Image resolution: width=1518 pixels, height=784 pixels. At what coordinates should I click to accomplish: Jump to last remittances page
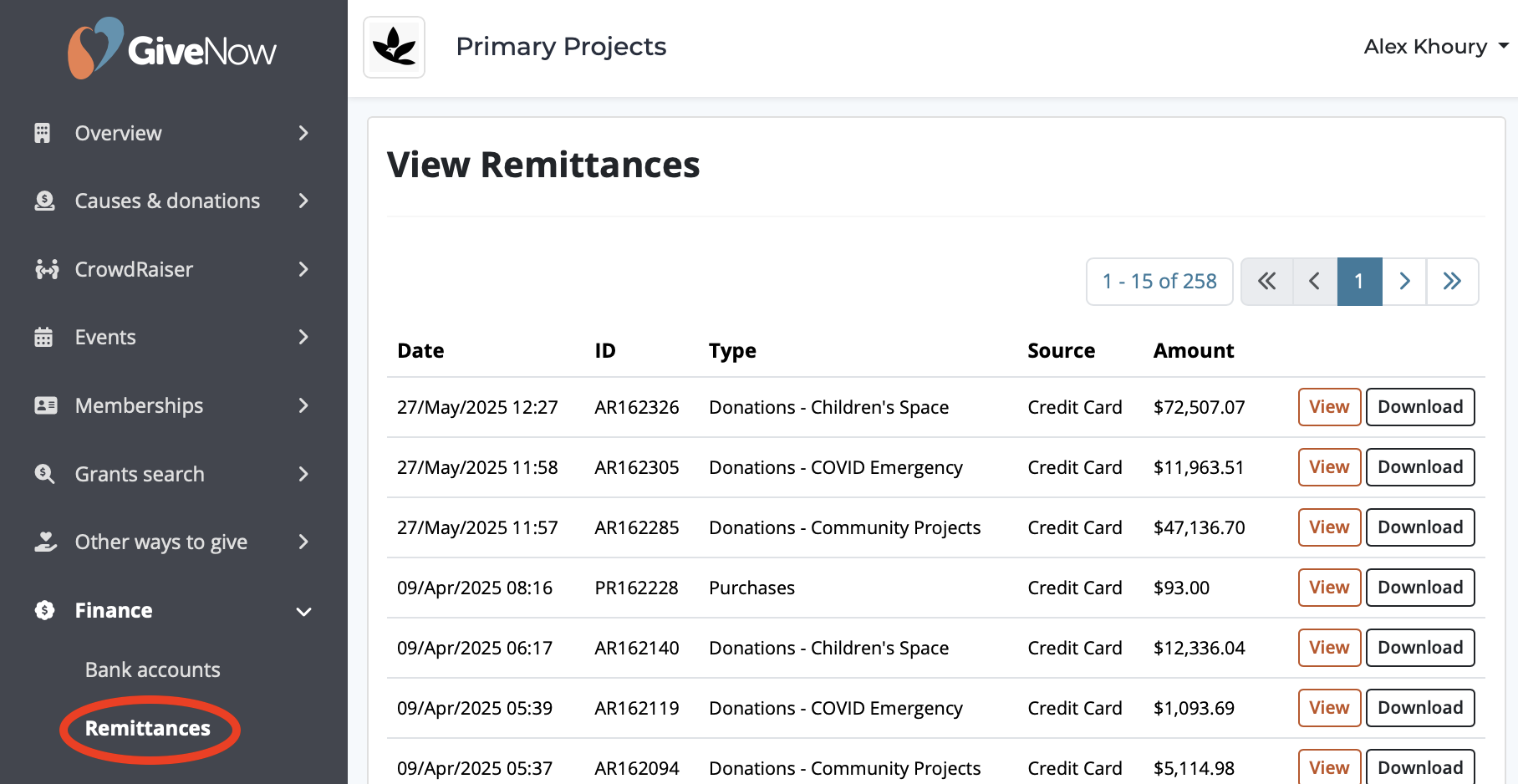coord(1453,282)
